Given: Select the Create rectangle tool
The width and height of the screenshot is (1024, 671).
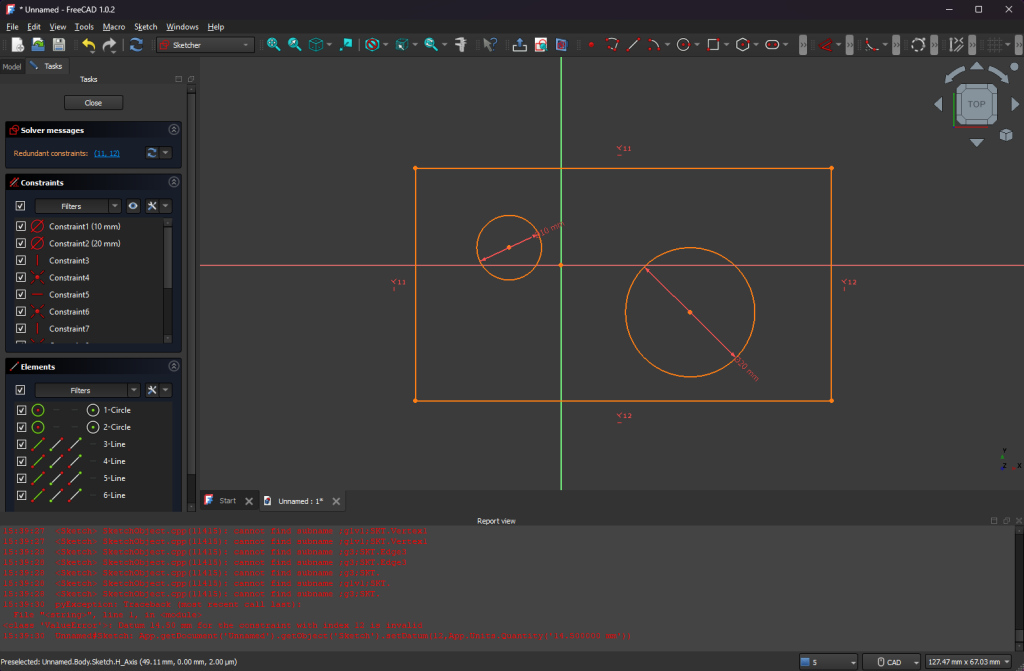Looking at the screenshot, I should (x=713, y=45).
